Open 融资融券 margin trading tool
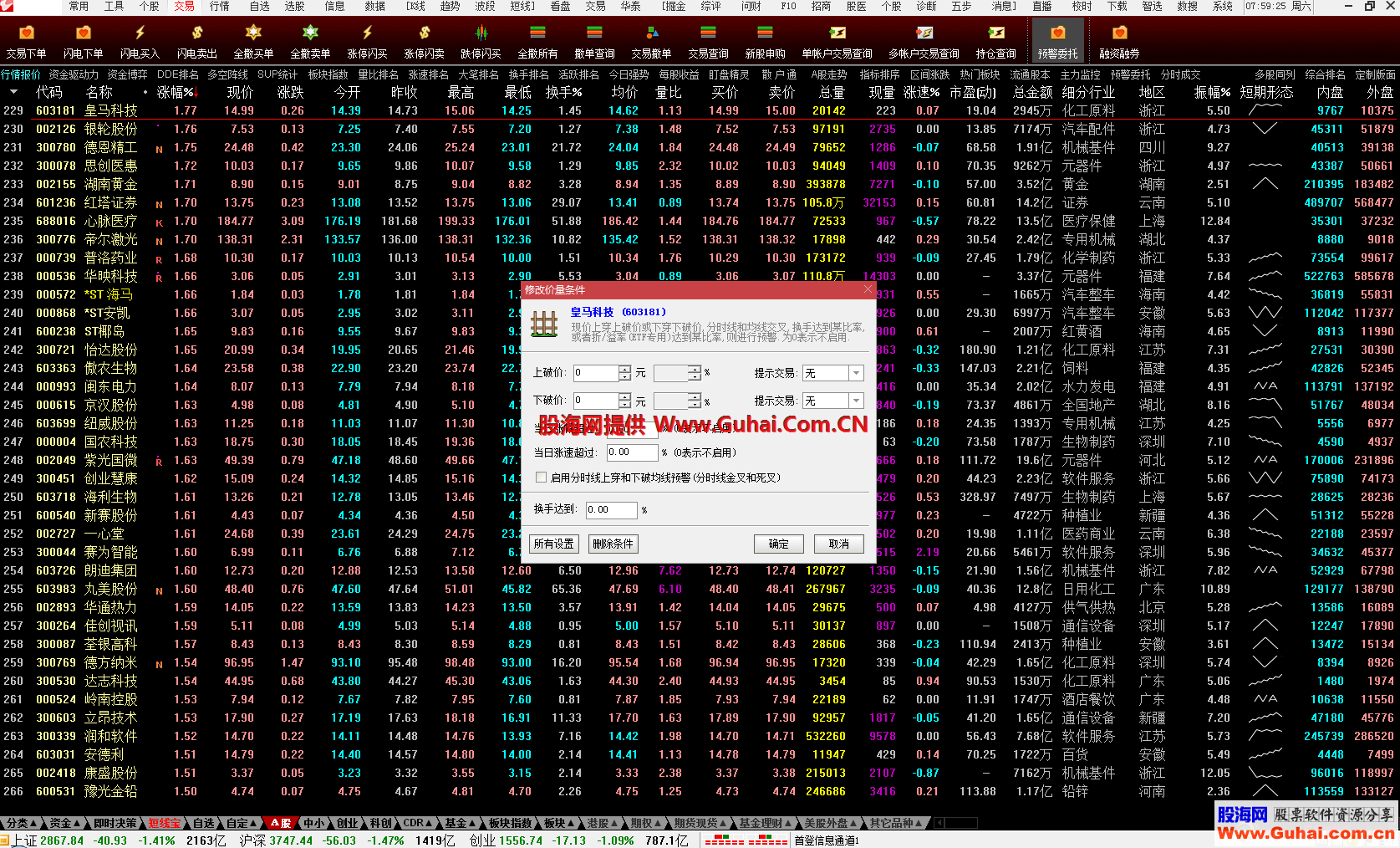The image size is (1400, 848). (1119, 41)
